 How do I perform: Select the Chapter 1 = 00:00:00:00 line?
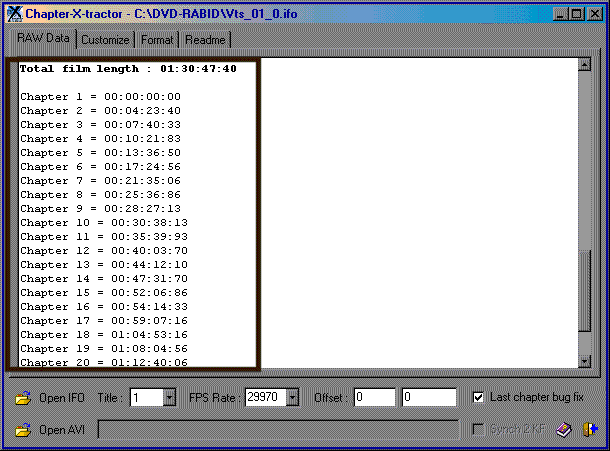(101, 97)
